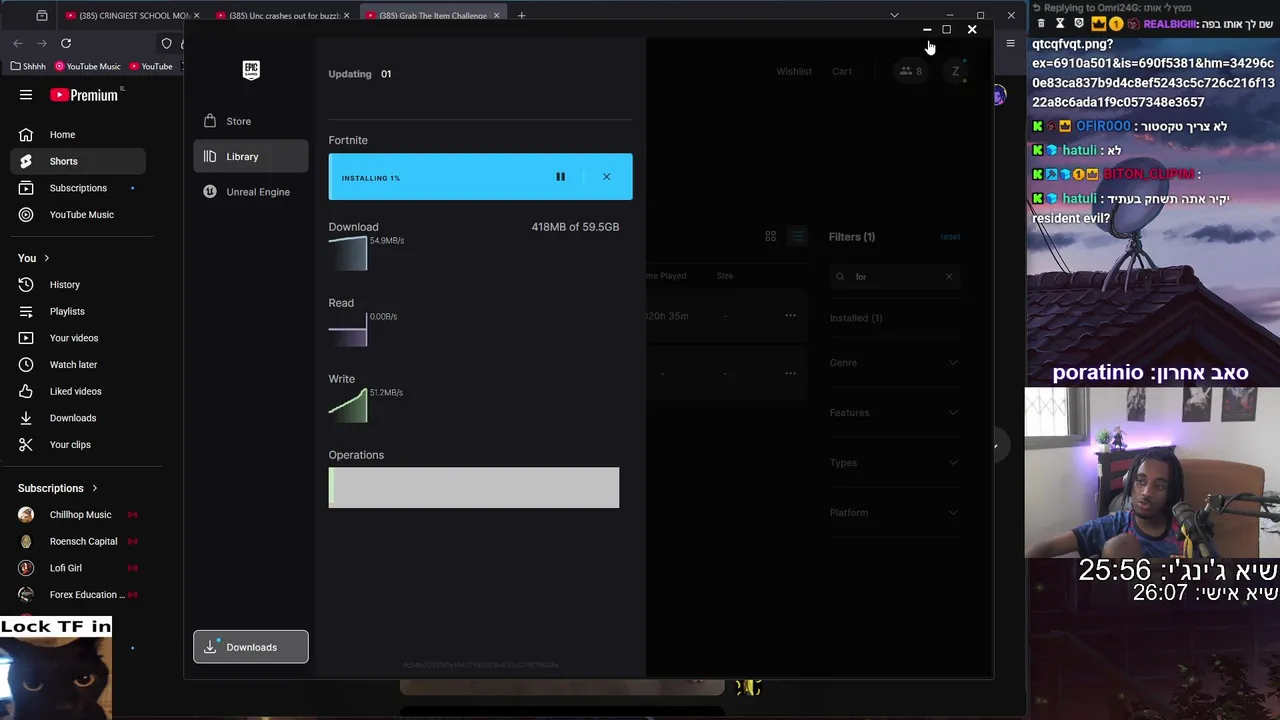This screenshot has width=1280, height=720.
Task: Open the friends list icon in Epic launcher
Action: tap(910, 71)
